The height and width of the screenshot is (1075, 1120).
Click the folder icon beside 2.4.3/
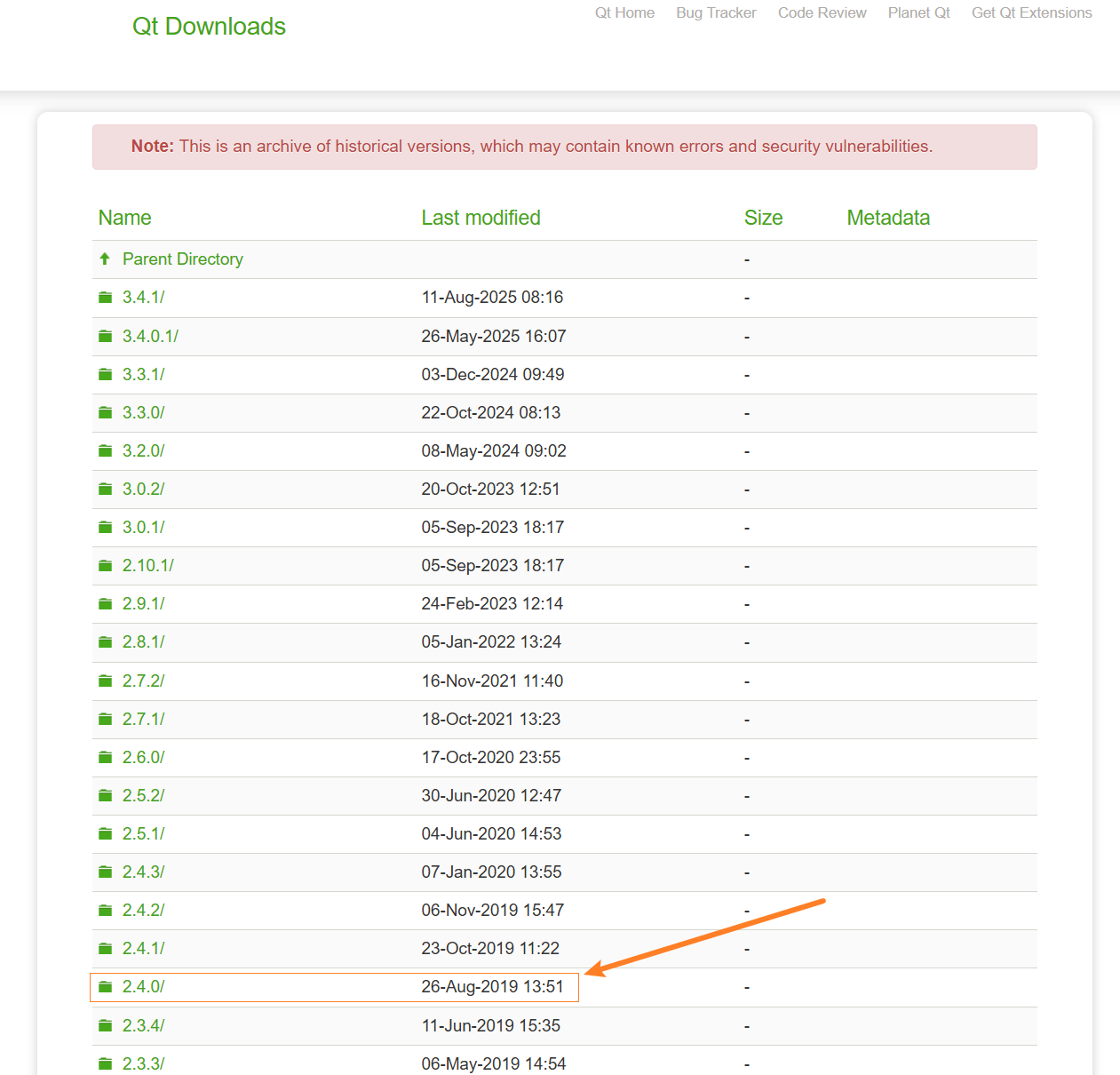(105, 872)
